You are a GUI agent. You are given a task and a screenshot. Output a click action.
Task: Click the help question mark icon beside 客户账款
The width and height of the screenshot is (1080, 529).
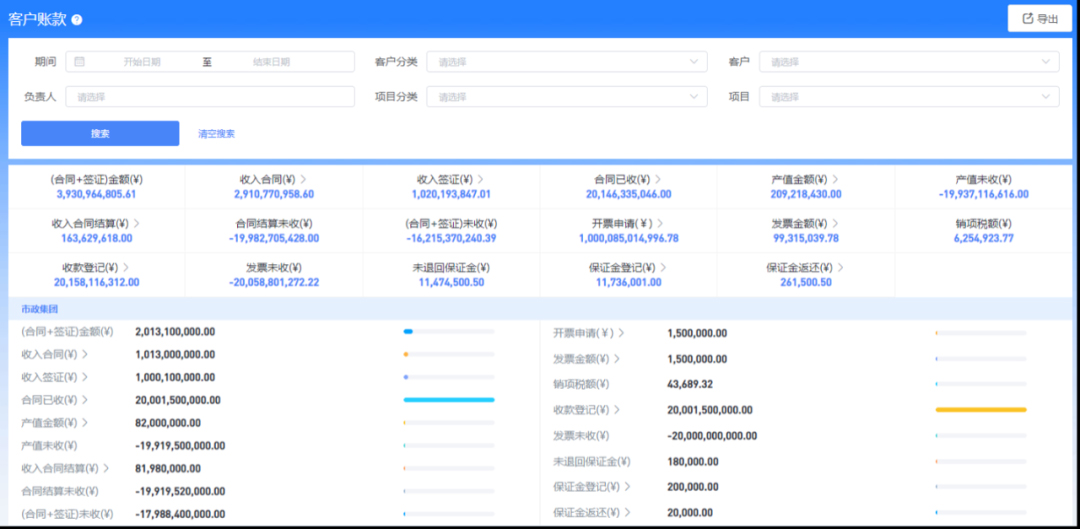[78, 20]
